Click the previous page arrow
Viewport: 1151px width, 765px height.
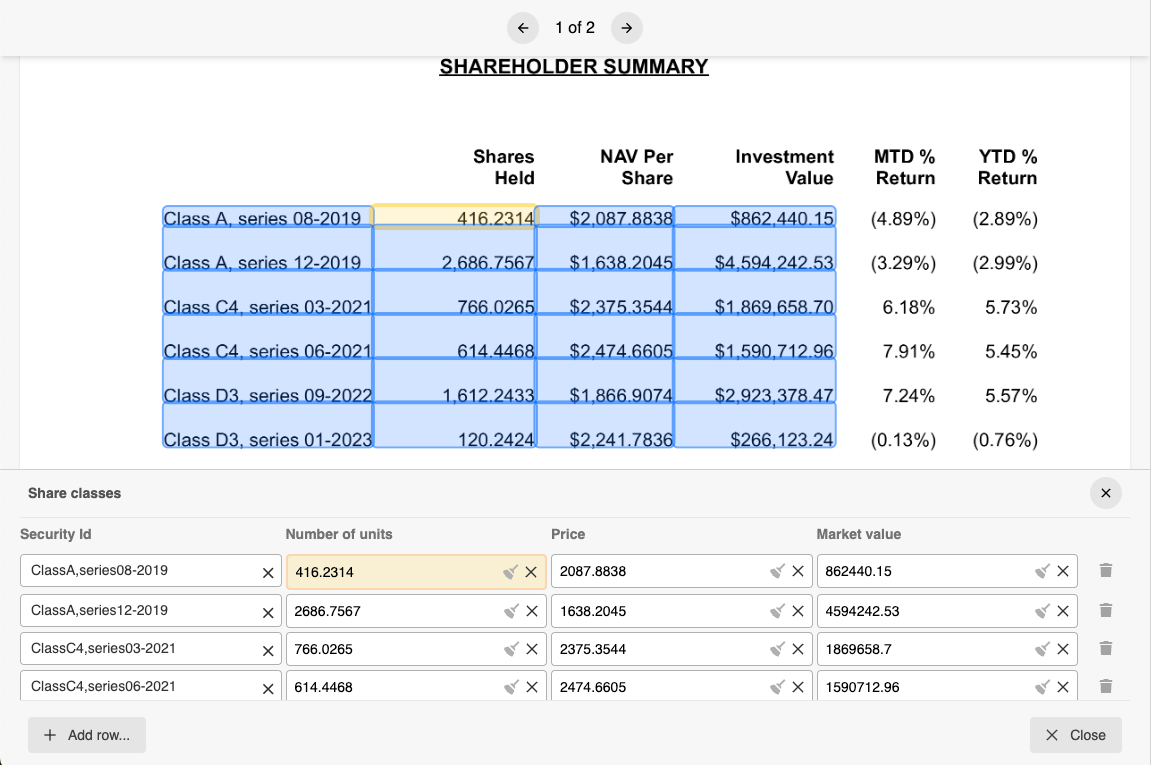[x=522, y=28]
